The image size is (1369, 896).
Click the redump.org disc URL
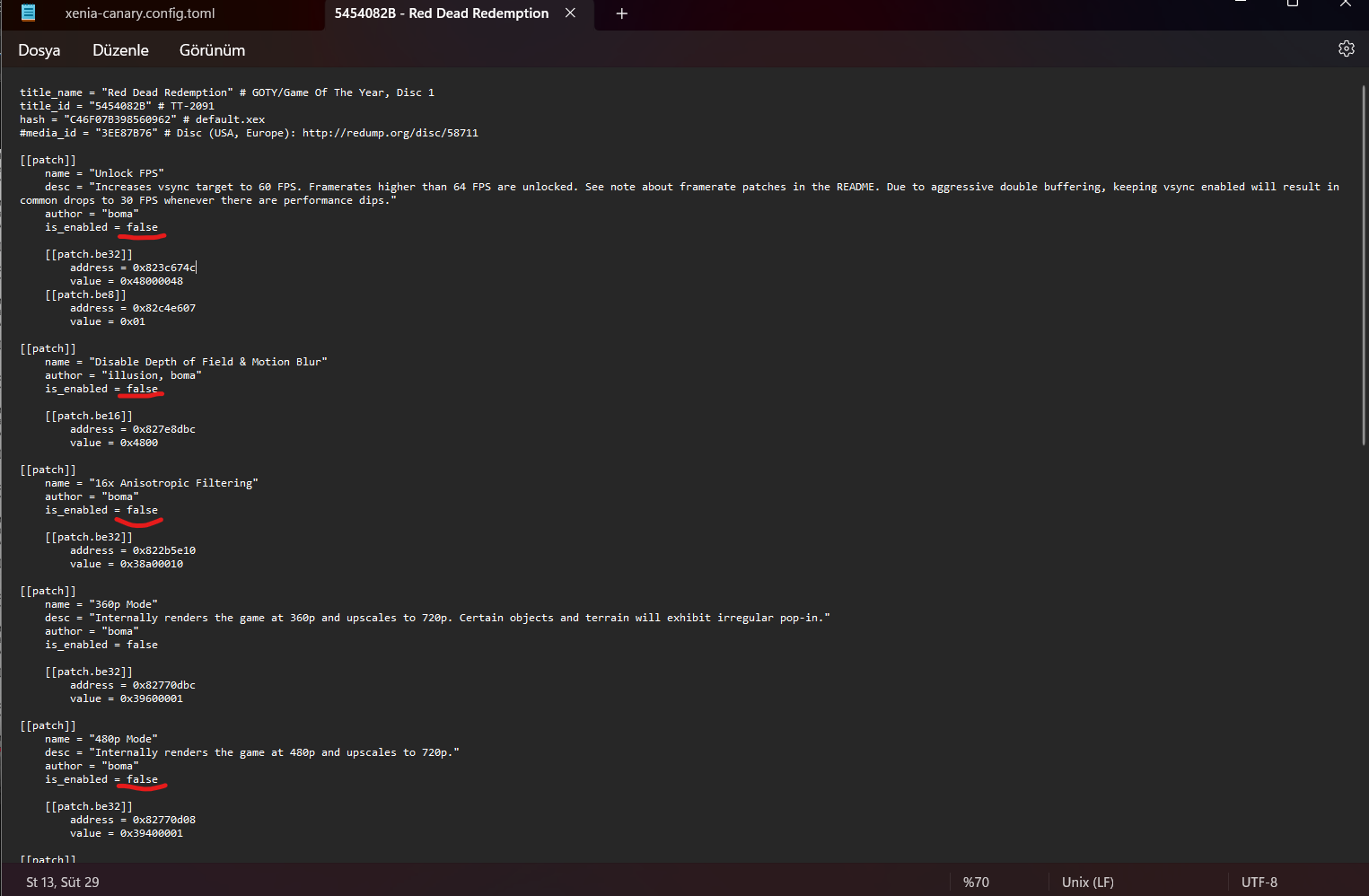390,133
